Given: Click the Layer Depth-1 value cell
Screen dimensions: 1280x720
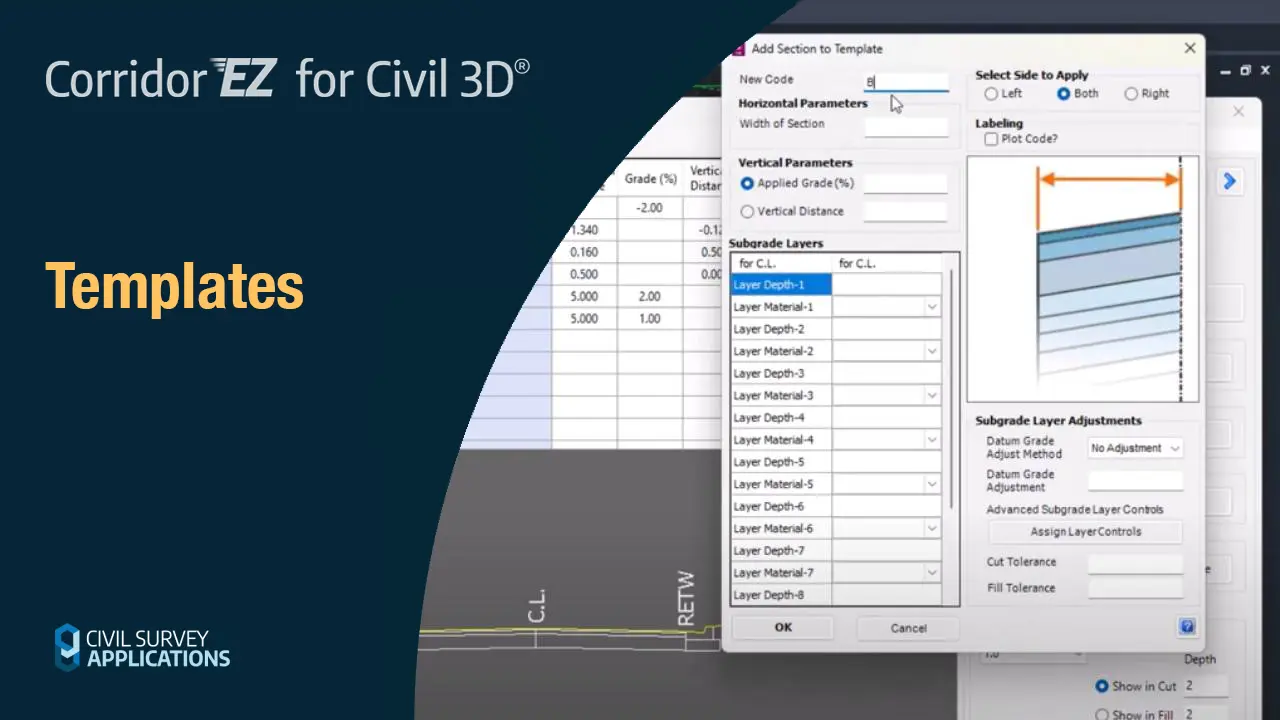Looking at the screenshot, I should 887,285.
